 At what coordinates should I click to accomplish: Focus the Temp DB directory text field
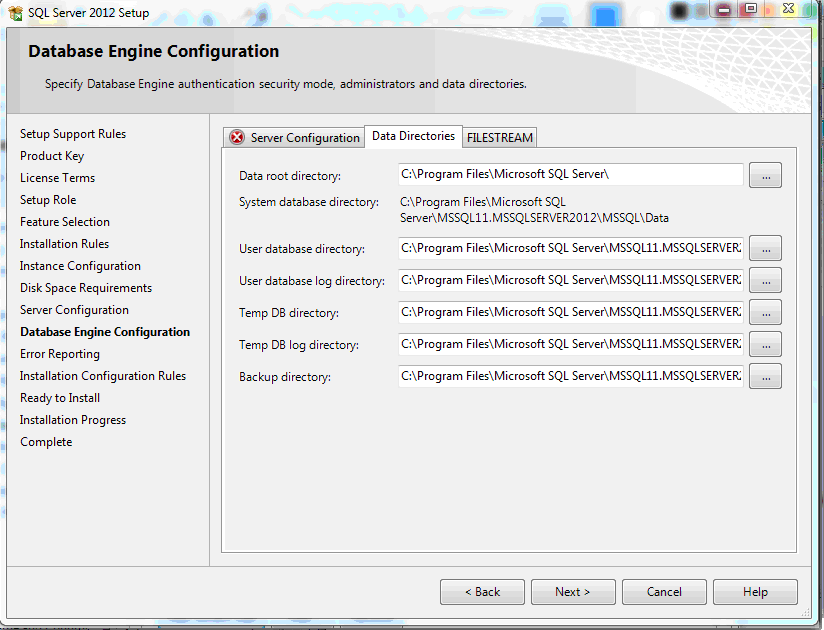570,312
